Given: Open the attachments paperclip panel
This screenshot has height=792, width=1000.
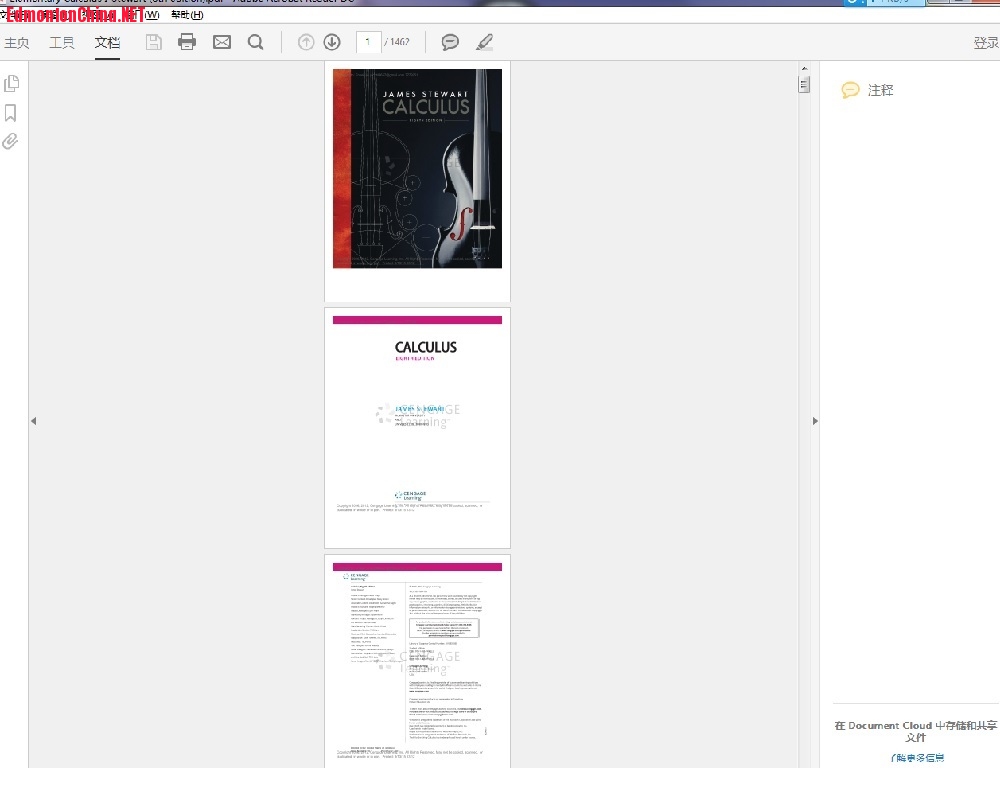Looking at the screenshot, I should point(11,142).
